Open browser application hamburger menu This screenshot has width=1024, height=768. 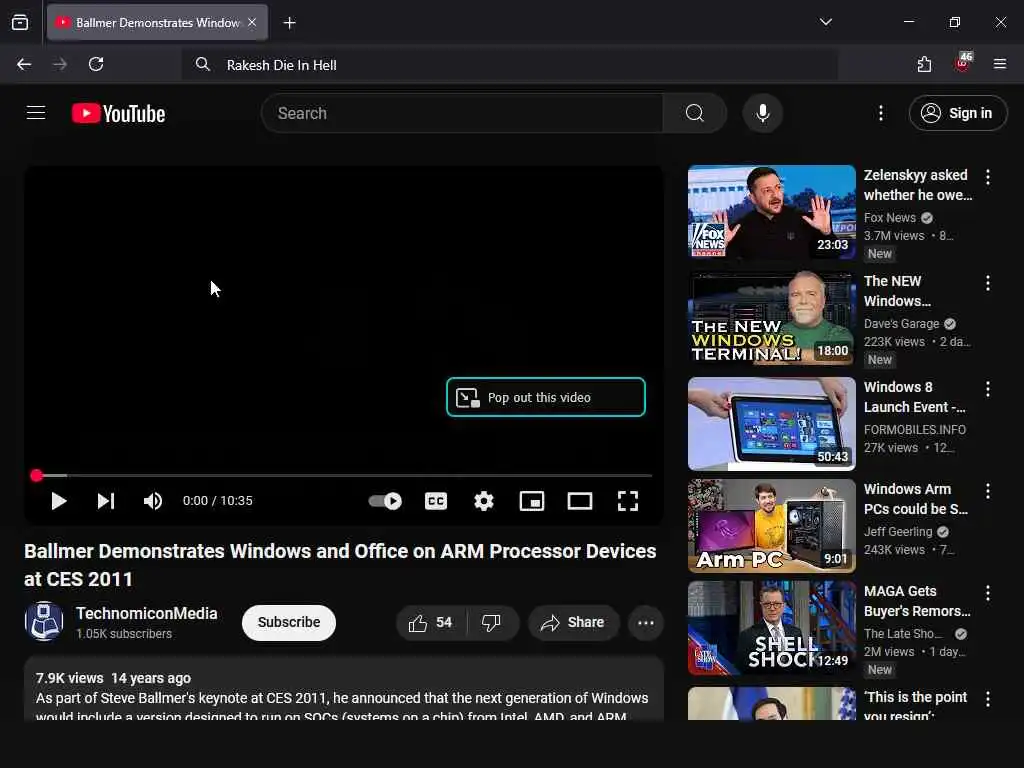(1000, 64)
